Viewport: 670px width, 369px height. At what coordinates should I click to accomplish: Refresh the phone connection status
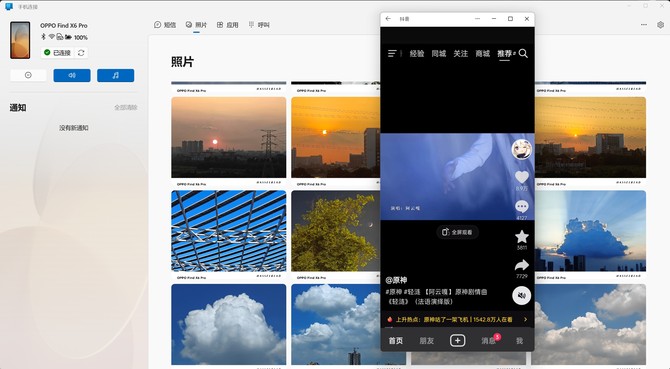(81, 53)
